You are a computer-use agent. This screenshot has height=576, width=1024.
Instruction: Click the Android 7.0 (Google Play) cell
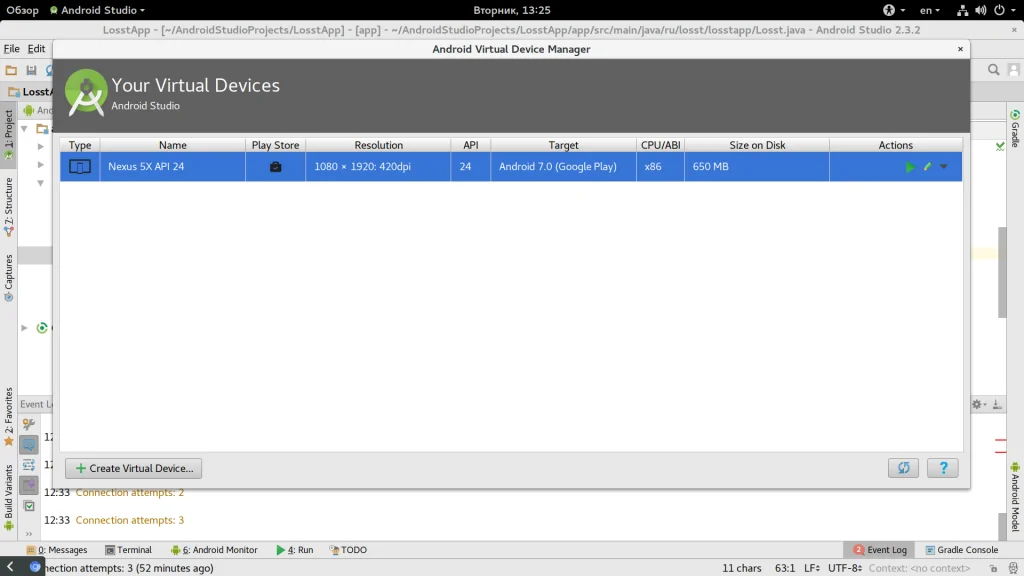(563, 167)
